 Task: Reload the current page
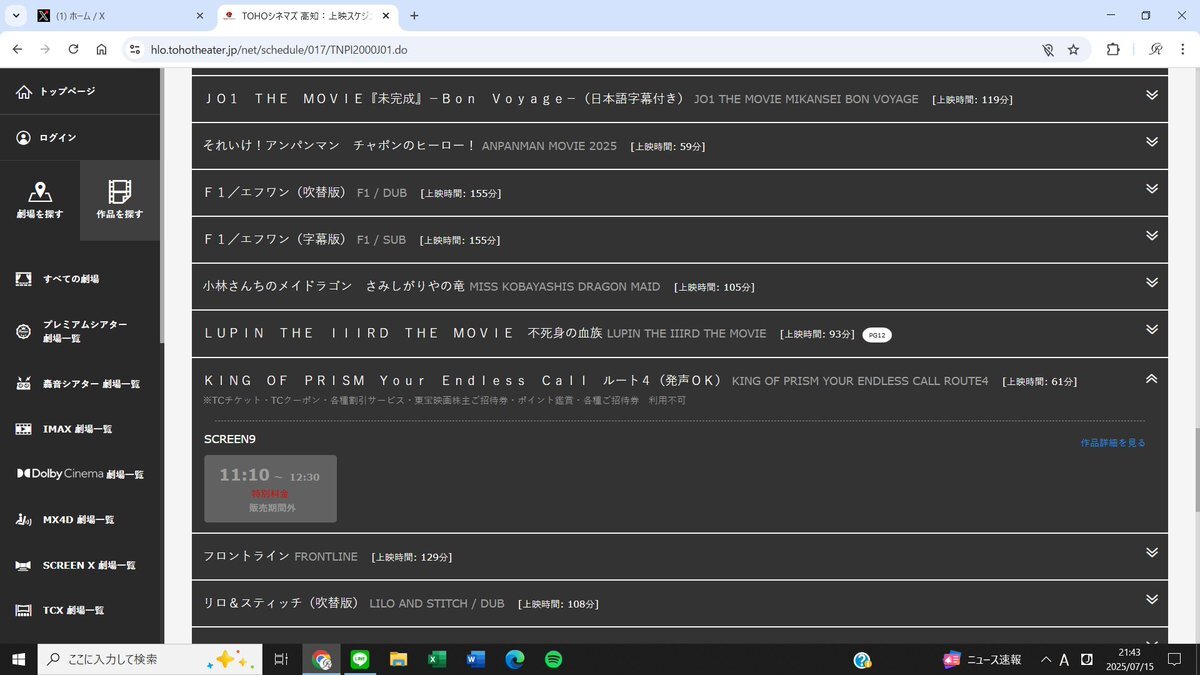tap(73, 49)
